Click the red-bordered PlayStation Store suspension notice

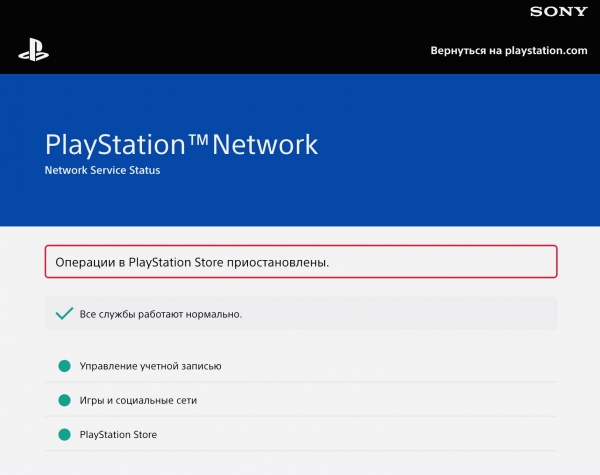(x=301, y=261)
